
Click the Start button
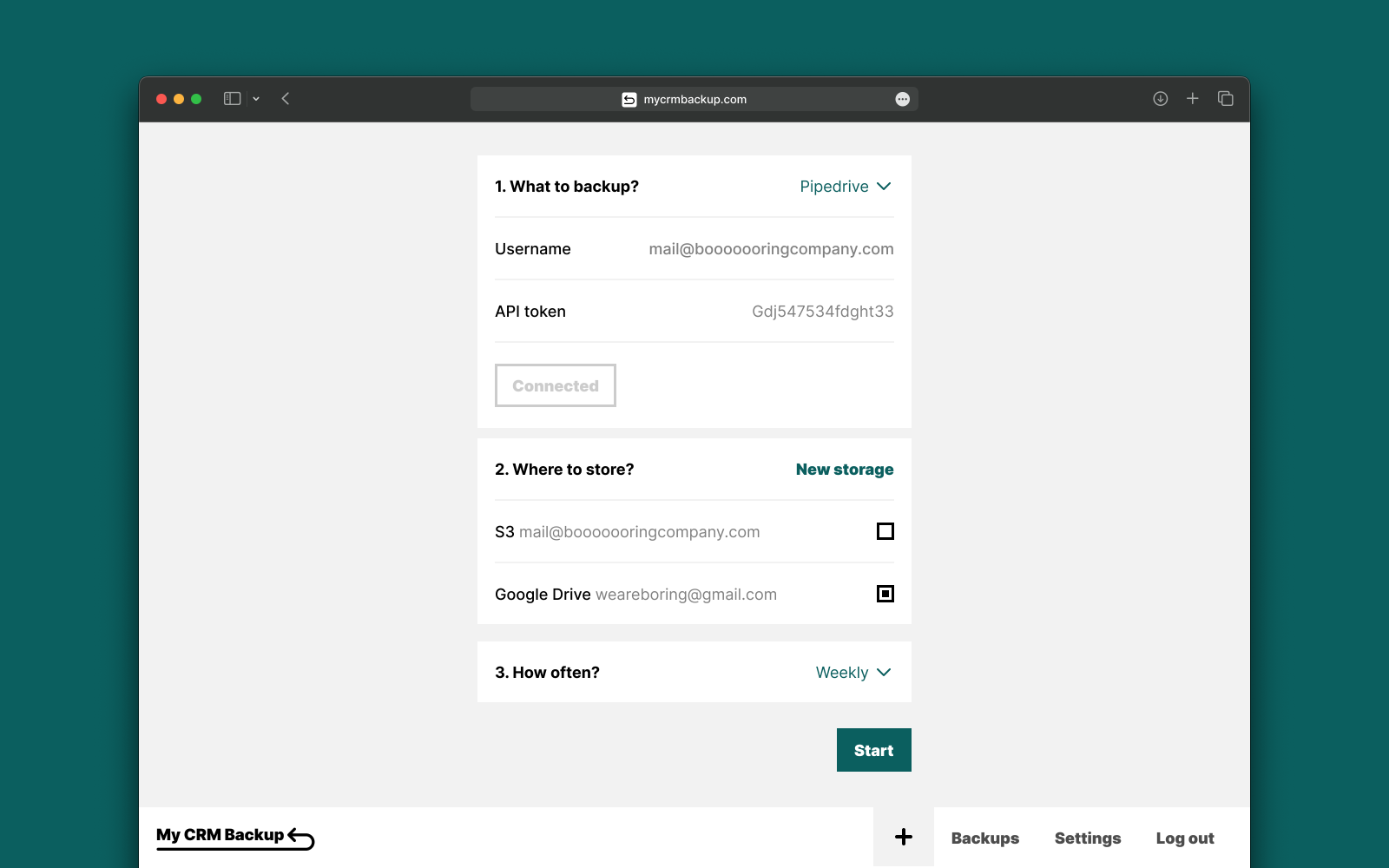874,750
